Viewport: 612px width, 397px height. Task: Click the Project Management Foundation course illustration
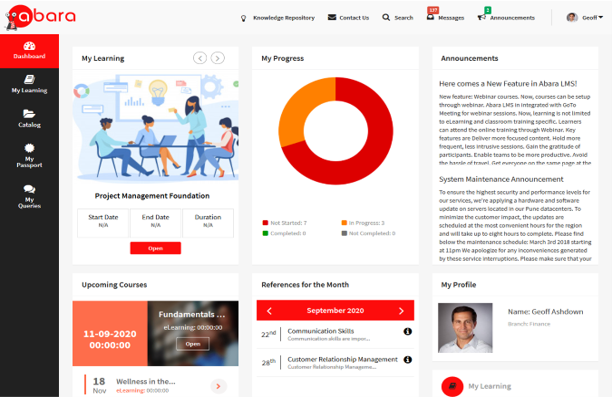[156, 127]
